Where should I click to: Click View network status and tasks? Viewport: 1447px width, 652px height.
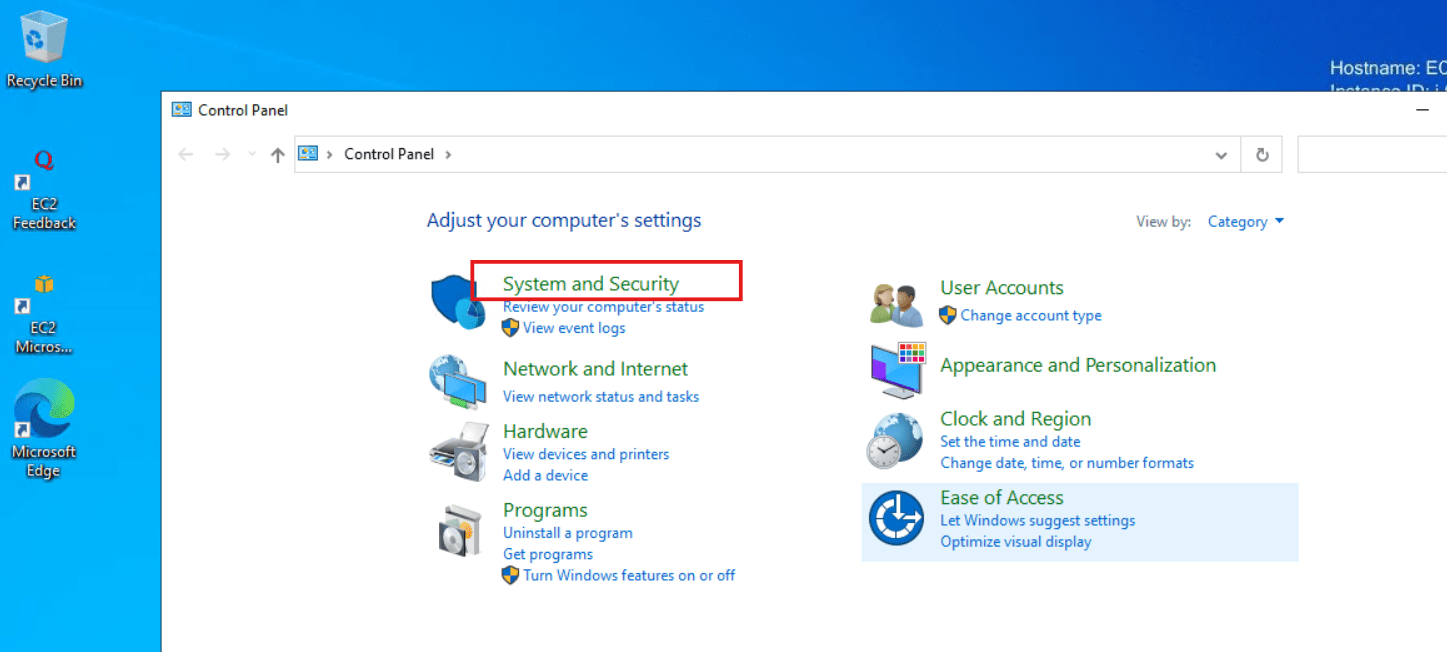tap(601, 397)
